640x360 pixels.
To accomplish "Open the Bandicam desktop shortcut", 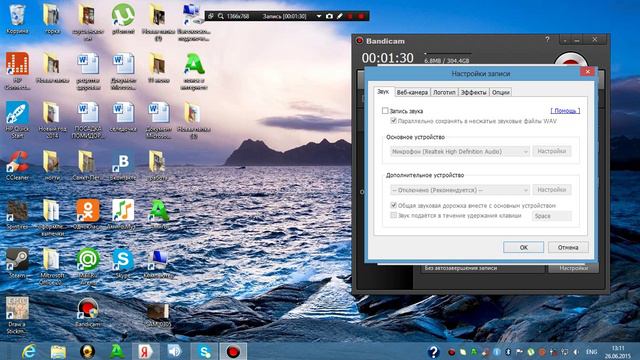I will click(88, 312).
